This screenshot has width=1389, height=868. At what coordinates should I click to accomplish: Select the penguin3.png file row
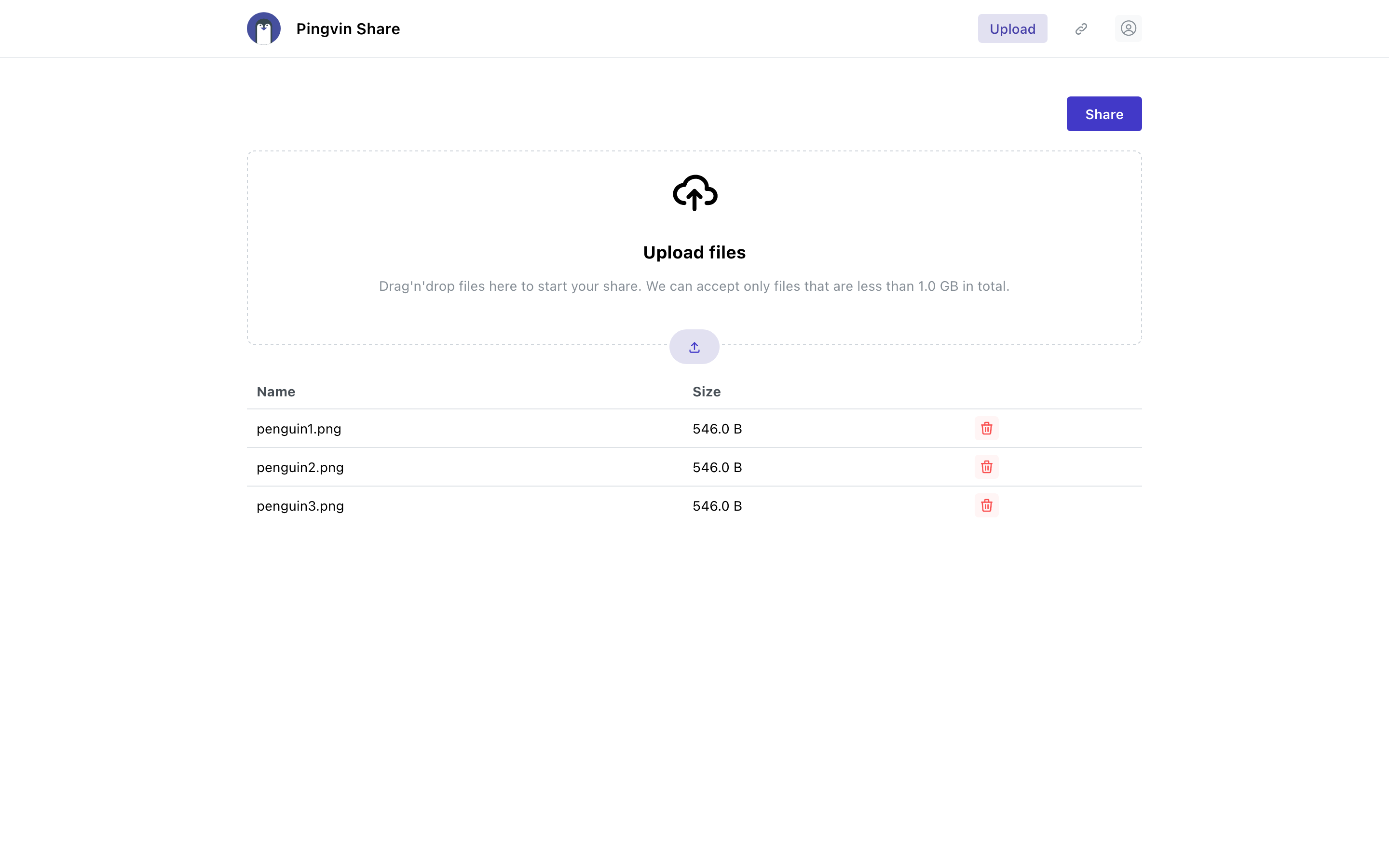694,505
